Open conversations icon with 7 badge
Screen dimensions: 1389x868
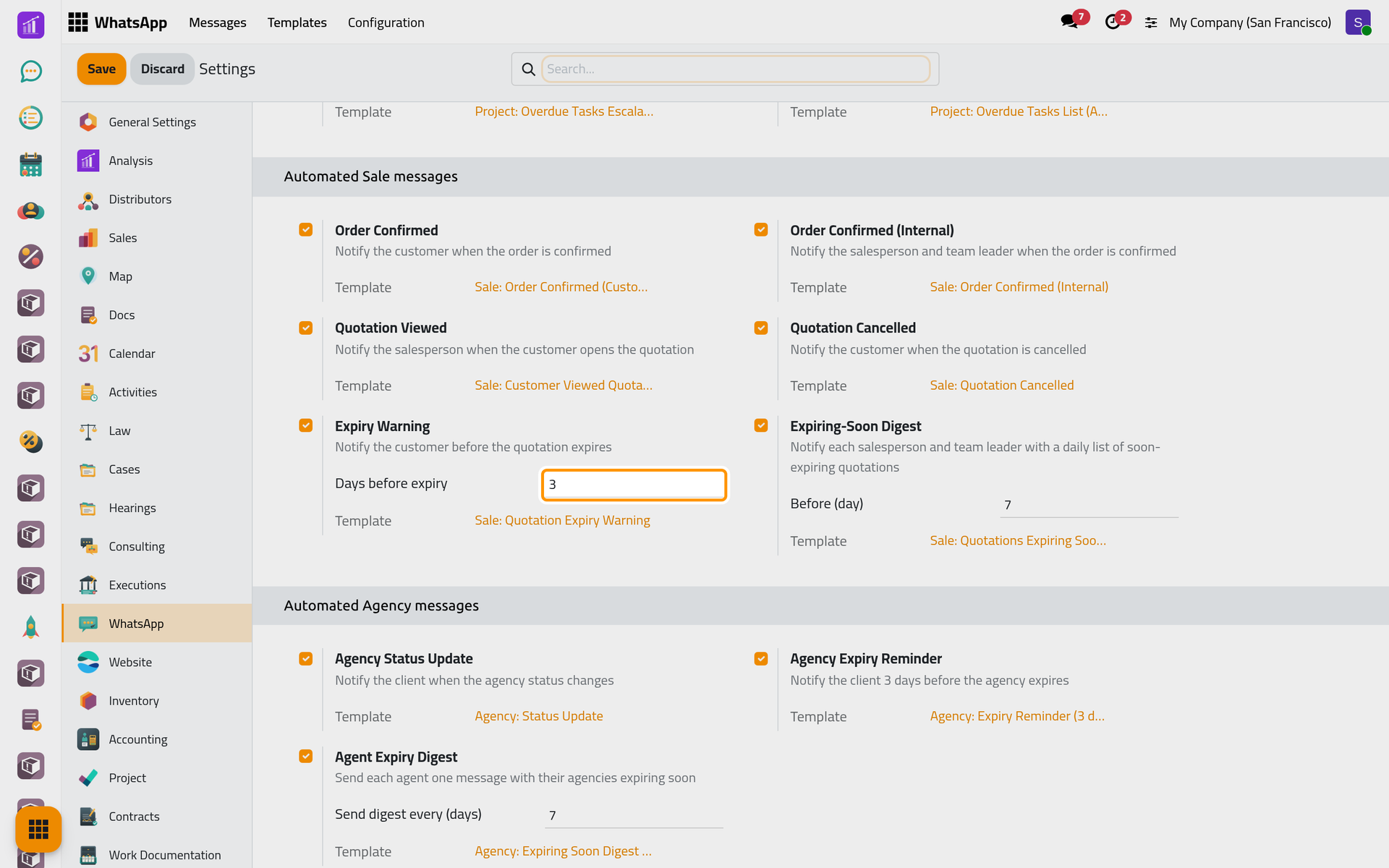pyautogui.click(x=1070, y=22)
